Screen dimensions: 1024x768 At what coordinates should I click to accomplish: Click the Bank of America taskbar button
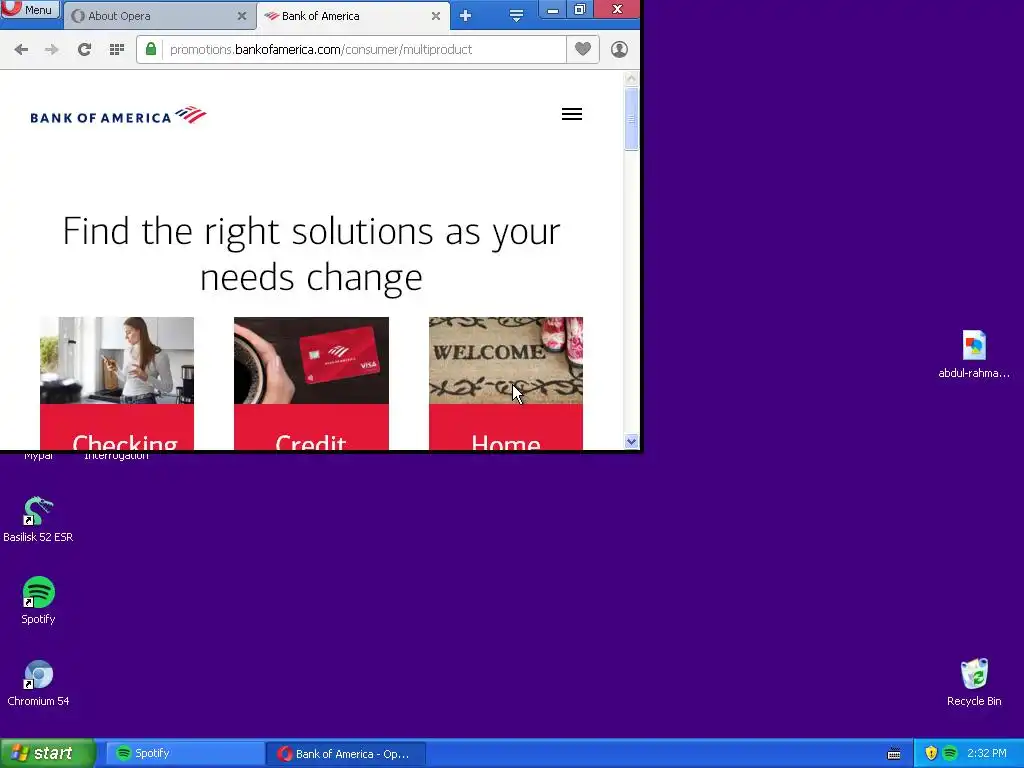346,754
